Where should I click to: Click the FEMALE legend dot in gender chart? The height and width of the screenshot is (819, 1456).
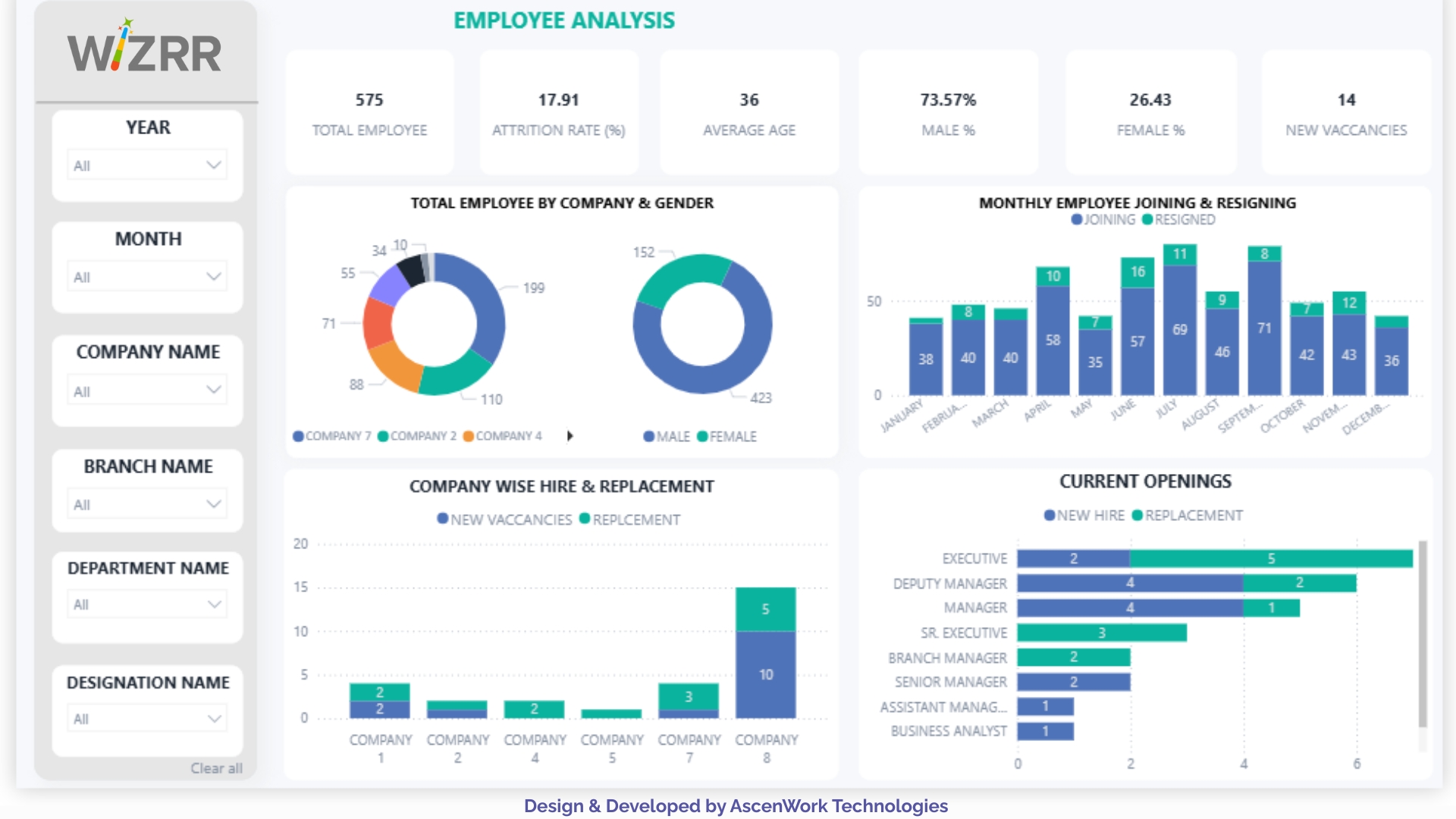[702, 436]
